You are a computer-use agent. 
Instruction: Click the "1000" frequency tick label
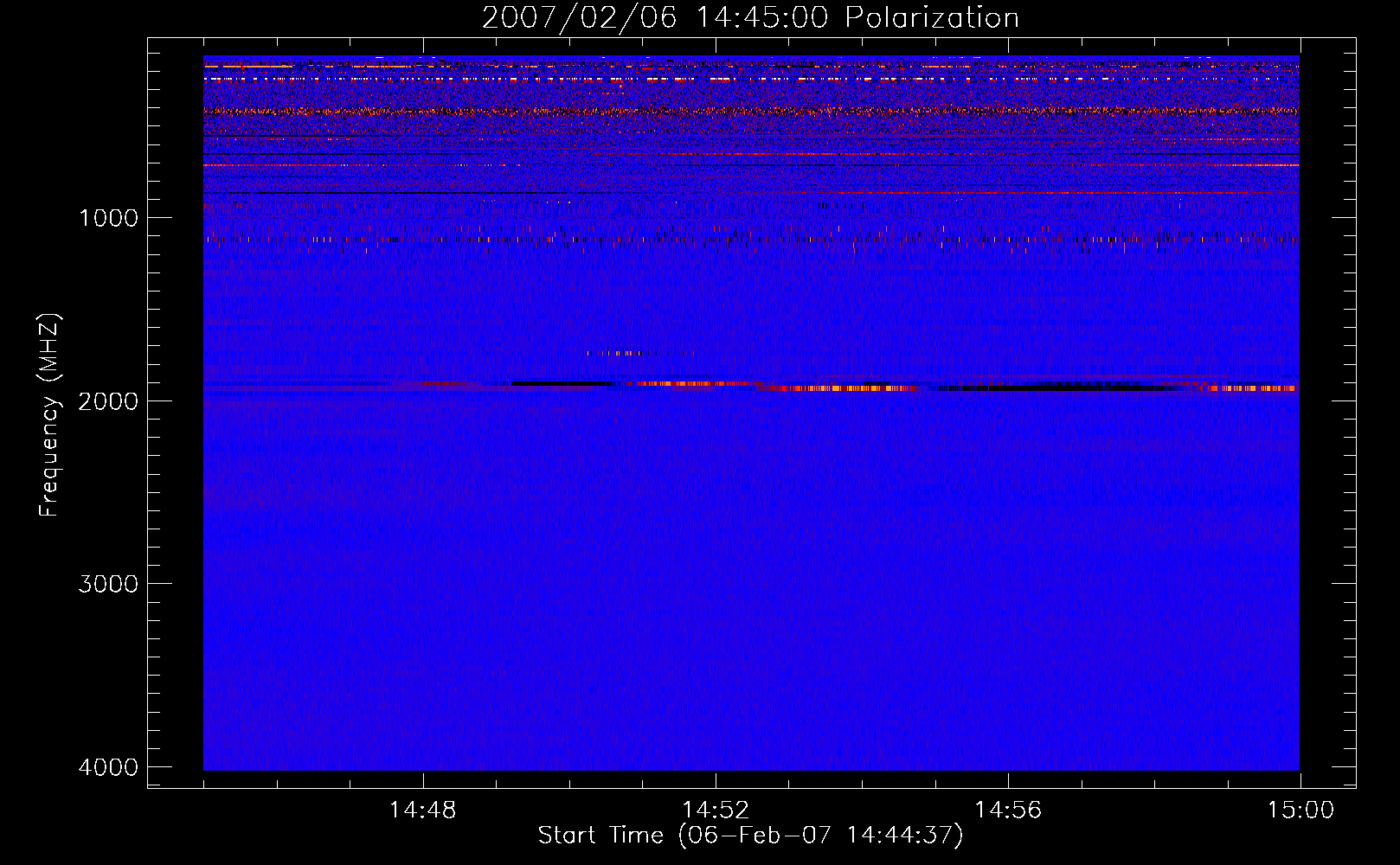pos(108,217)
